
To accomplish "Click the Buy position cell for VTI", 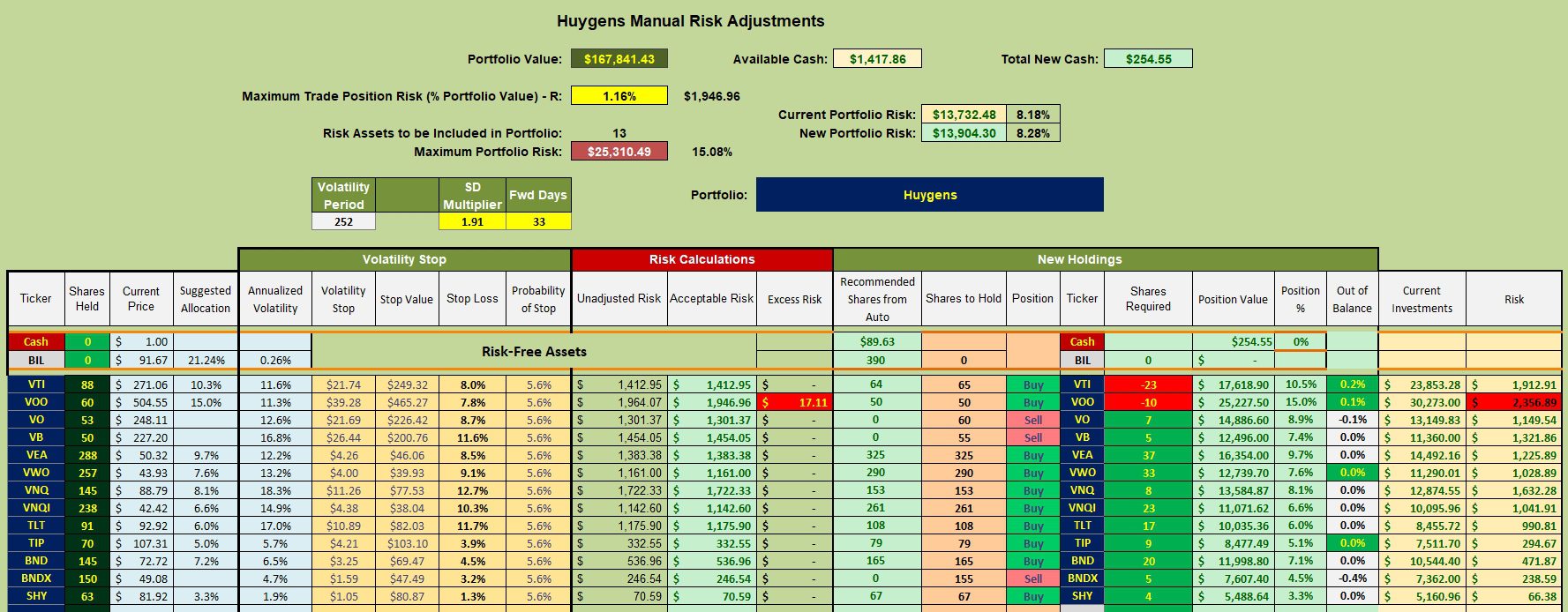I will point(1033,384).
